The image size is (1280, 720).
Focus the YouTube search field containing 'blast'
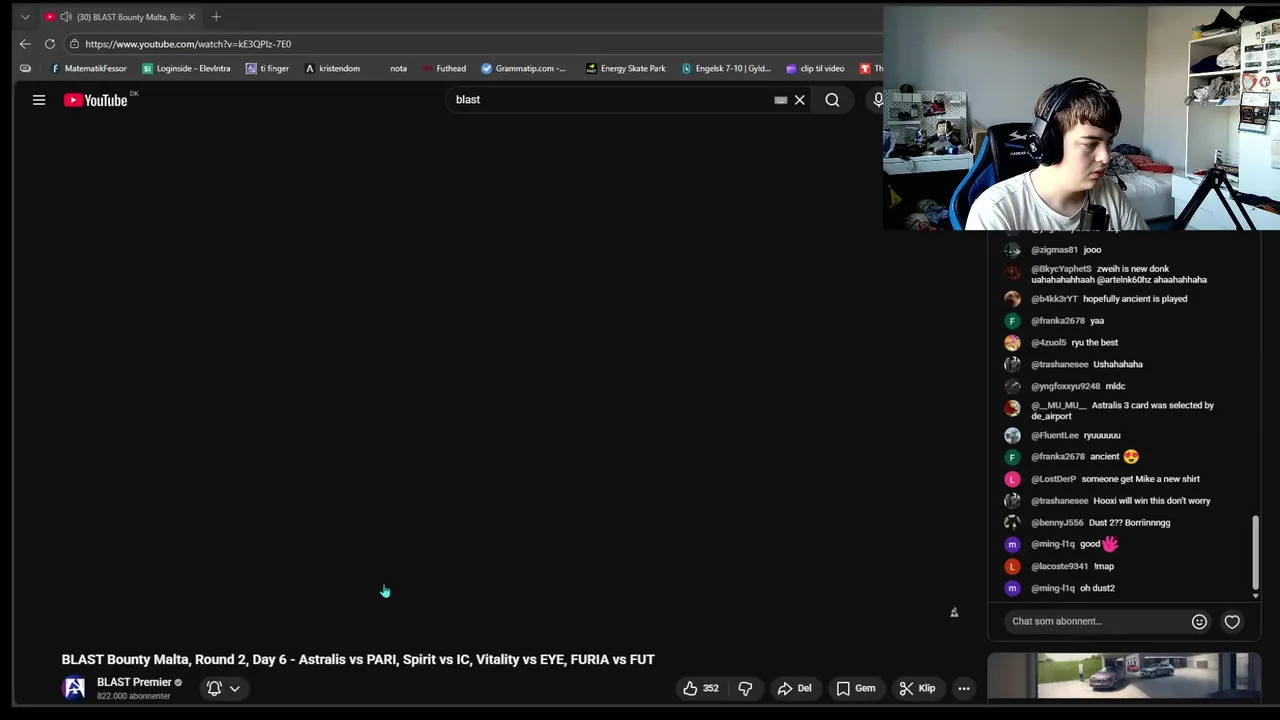click(610, 100)
